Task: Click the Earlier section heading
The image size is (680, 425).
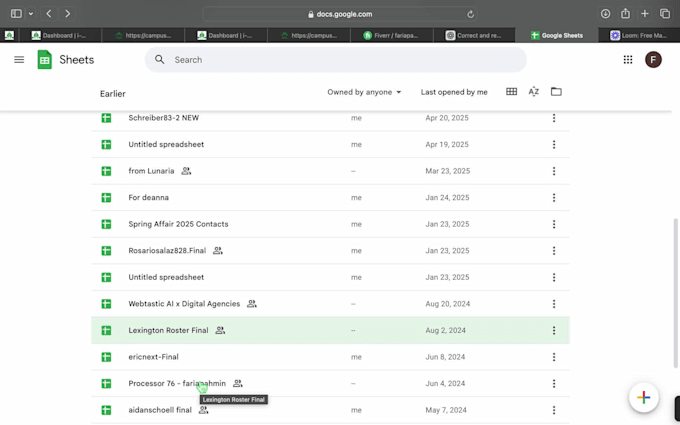Action: coord(113,94)
